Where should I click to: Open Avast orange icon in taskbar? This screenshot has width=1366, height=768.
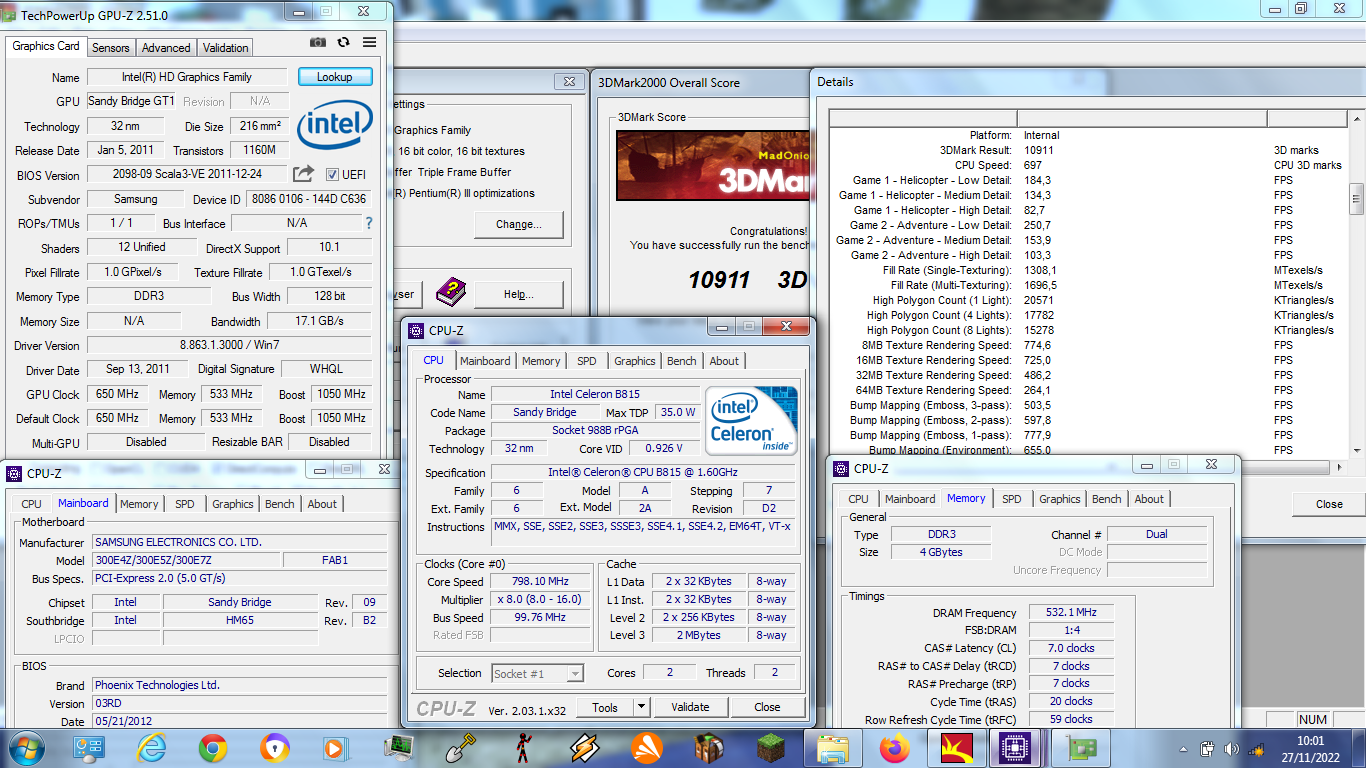pyautogui.click(x=646, y=747)
